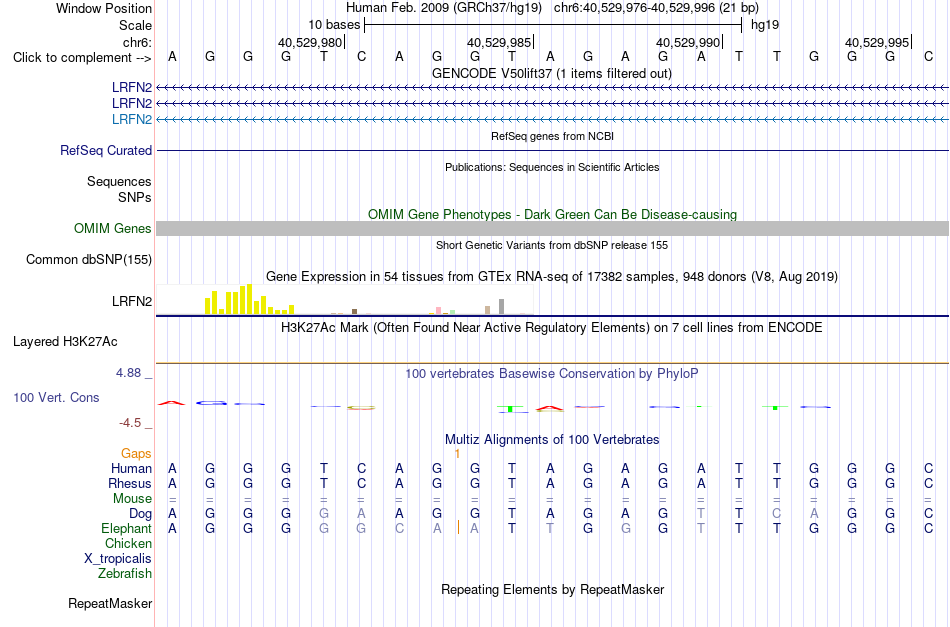Select the "X_tropicalis" alignment row label
Image resolution: width=950 pixels, height=627 pixels.
tap(118, 559)
